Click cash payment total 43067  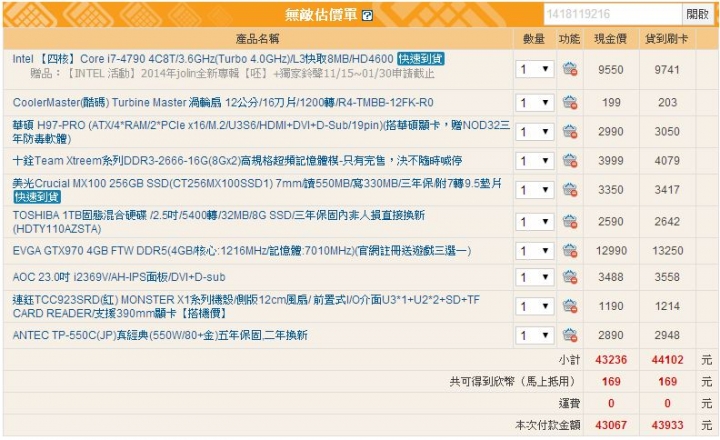(611, 425)
